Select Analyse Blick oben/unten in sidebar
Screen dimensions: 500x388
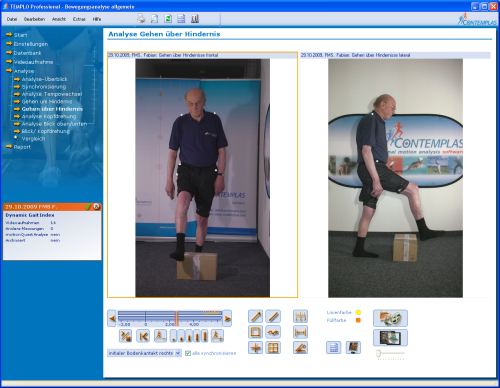54,124
